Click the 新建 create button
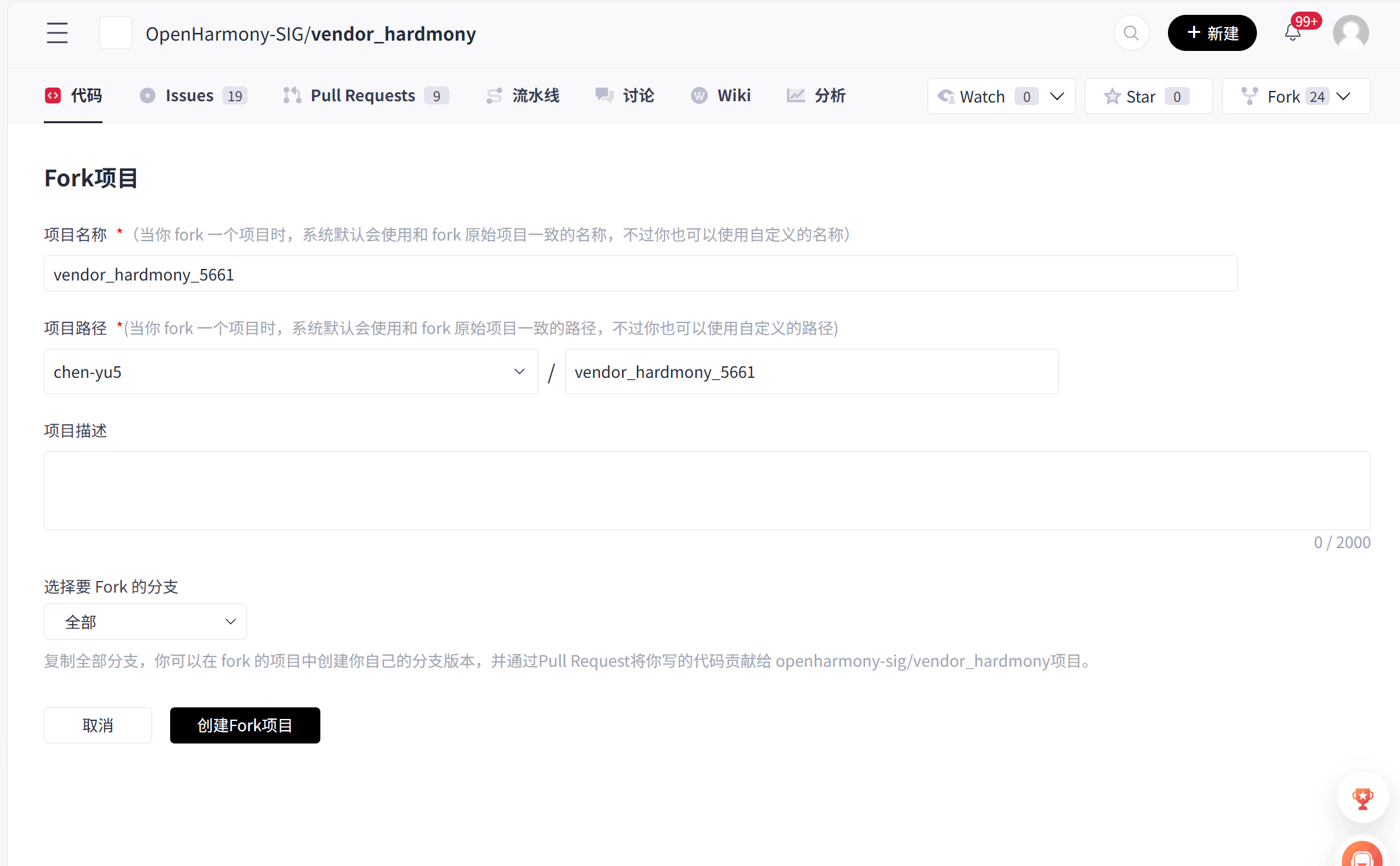 click(1212, 33)
